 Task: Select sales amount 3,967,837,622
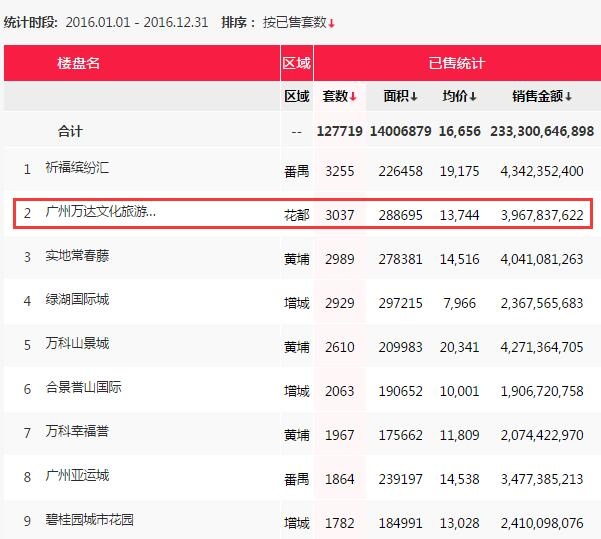click(542, 215)
